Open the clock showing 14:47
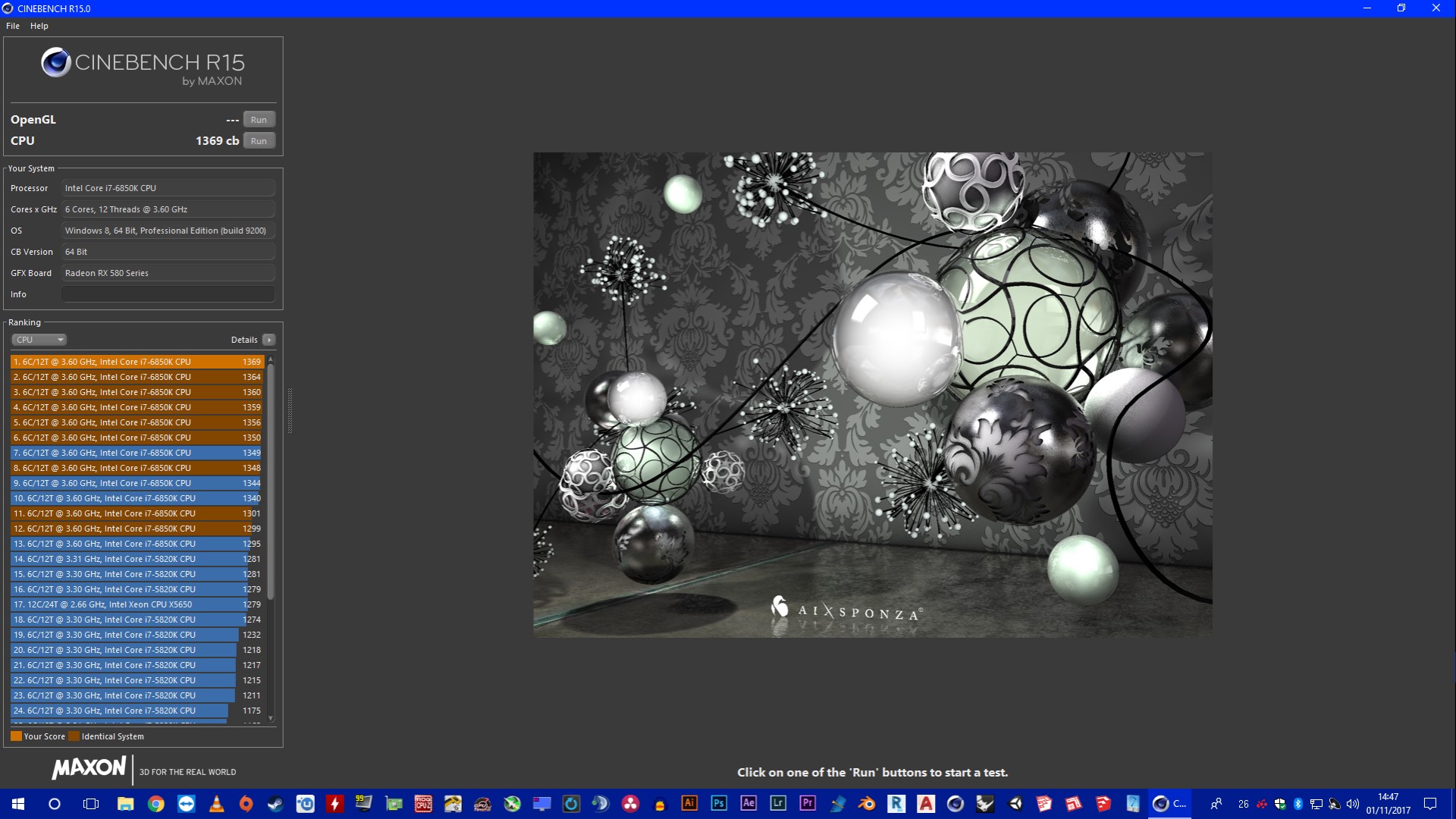This screenshot has height=819, width=1456. point(1389,804)
